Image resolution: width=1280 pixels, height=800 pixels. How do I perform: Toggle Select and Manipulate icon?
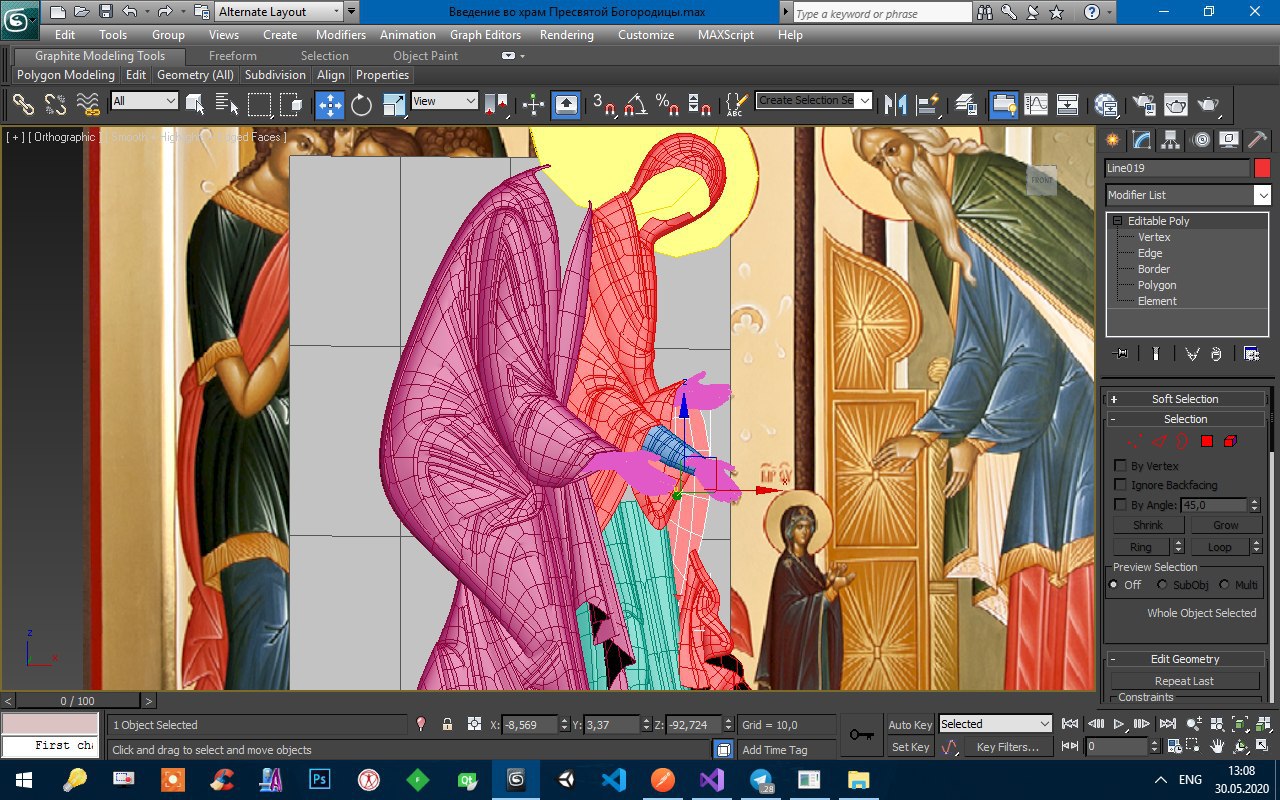533,103
